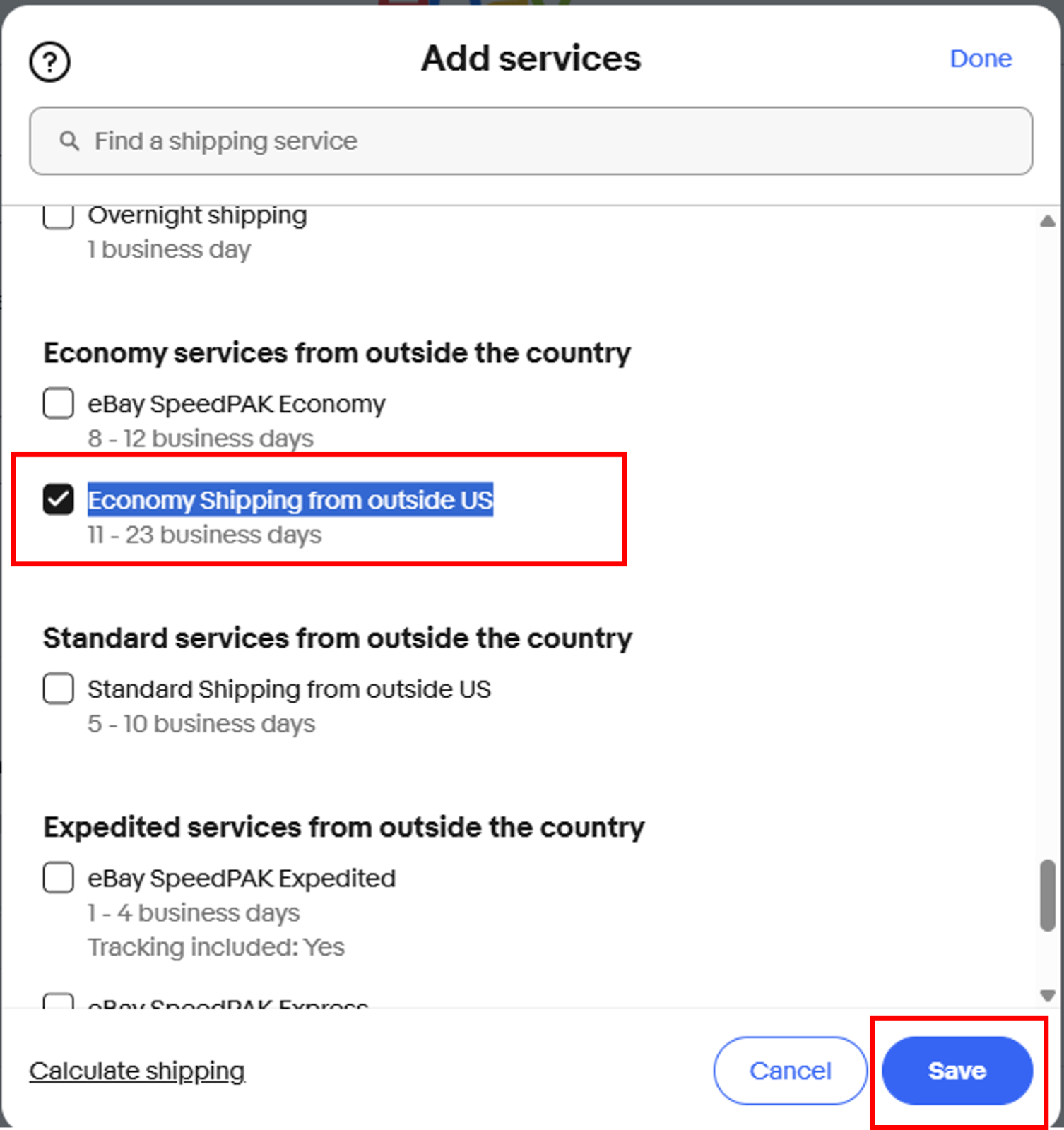Save the selected shipping services

(957, 1071)
